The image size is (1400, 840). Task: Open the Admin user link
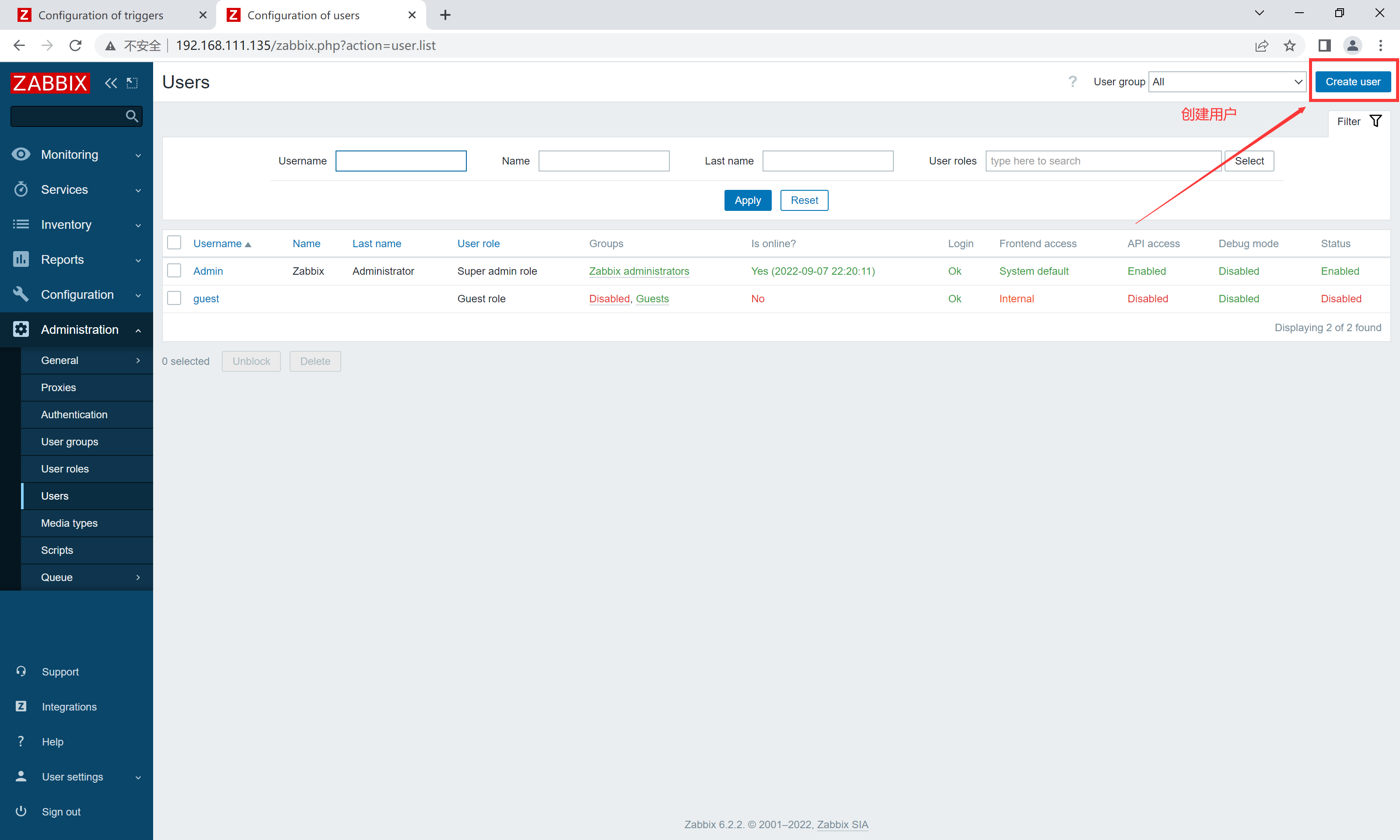click(x=208, y=271)
